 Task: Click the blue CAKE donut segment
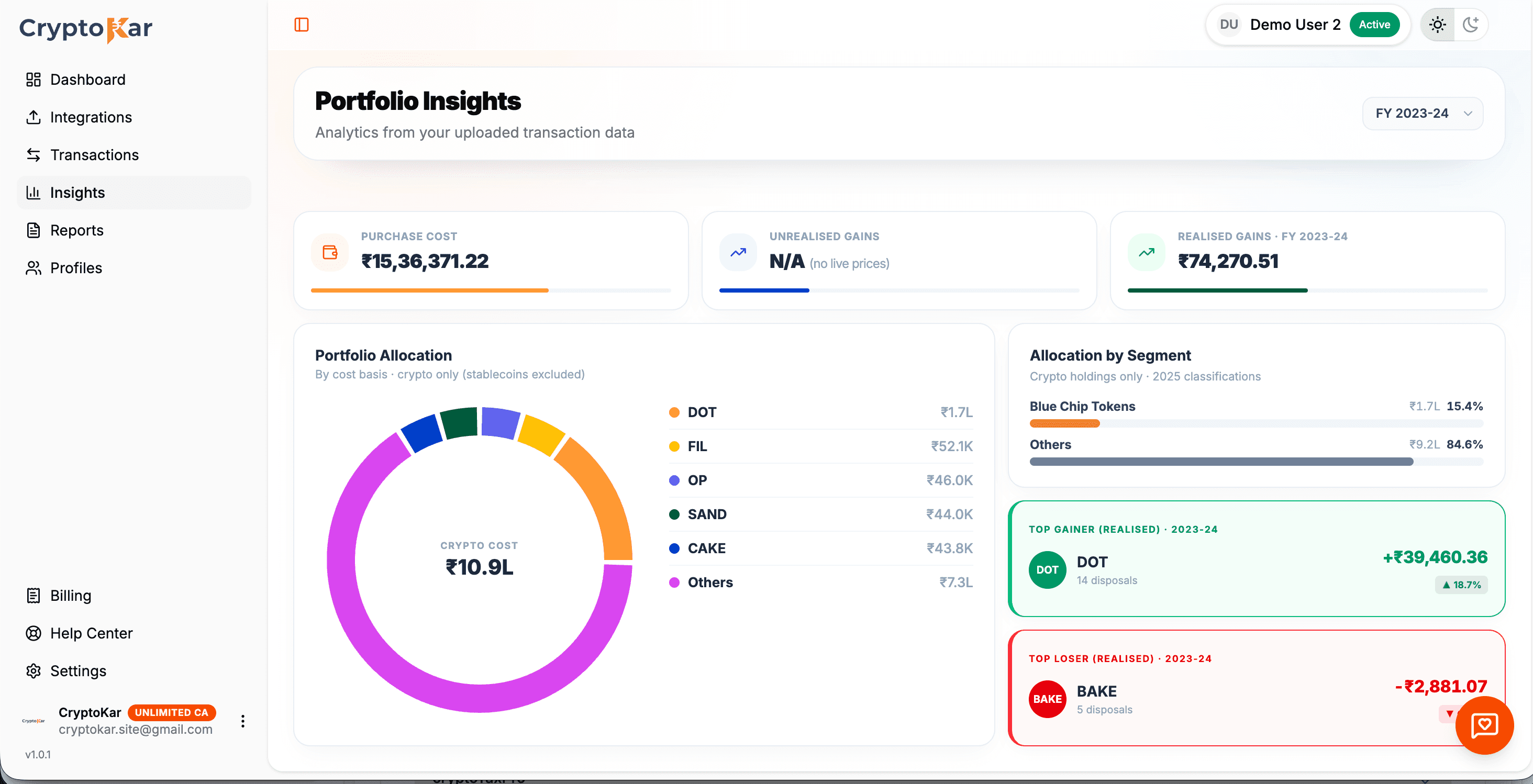point(423,434)
